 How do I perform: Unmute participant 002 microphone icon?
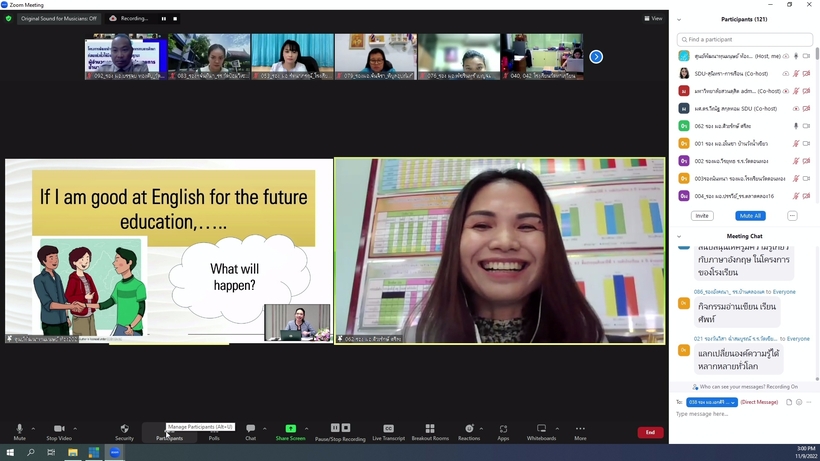tap(796, 161)
